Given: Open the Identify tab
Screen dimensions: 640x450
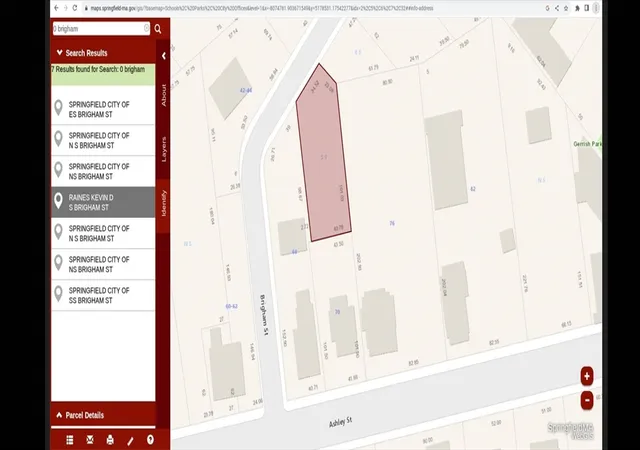Looking at the screenshot, I should (164, 203).
